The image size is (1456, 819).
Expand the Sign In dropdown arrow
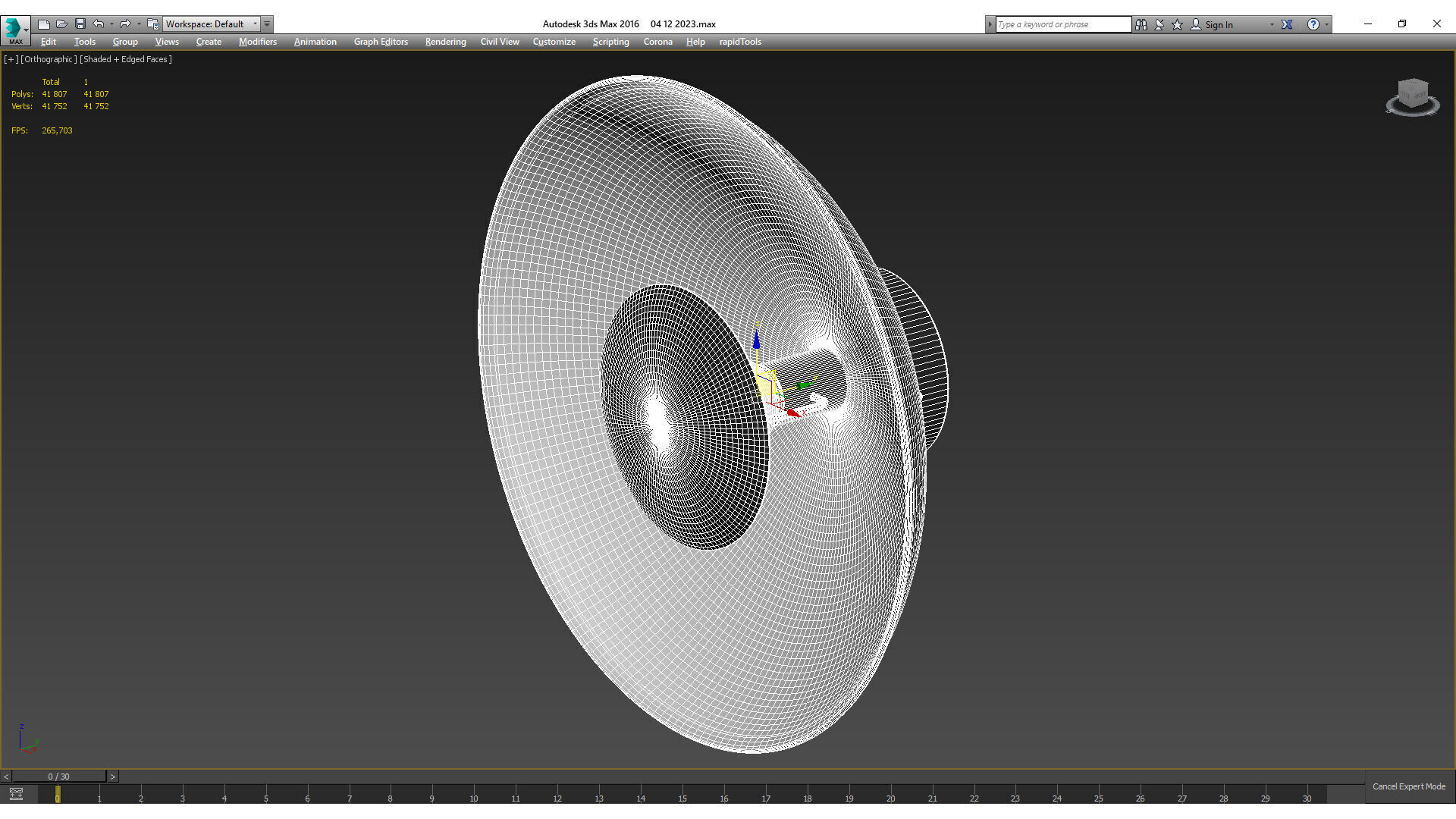(x=1272, y=24)
